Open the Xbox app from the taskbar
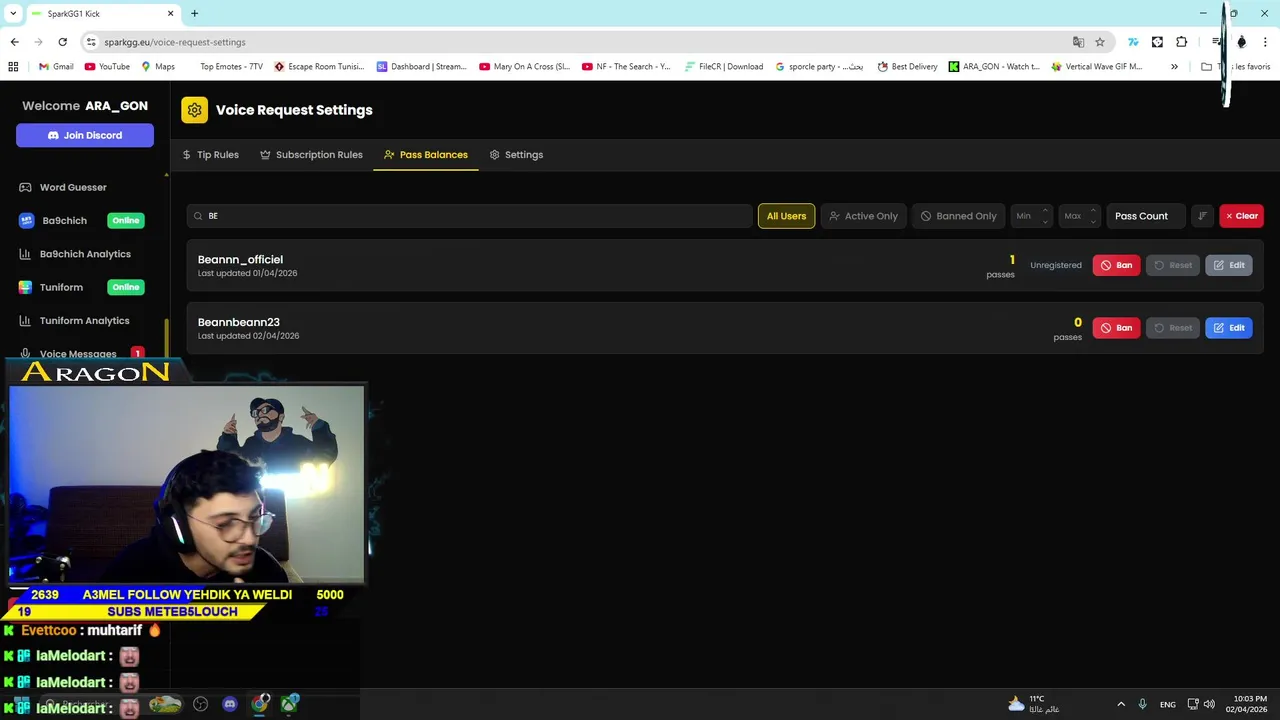Viewport: 1280px width, 720px height. click(290, 704)
